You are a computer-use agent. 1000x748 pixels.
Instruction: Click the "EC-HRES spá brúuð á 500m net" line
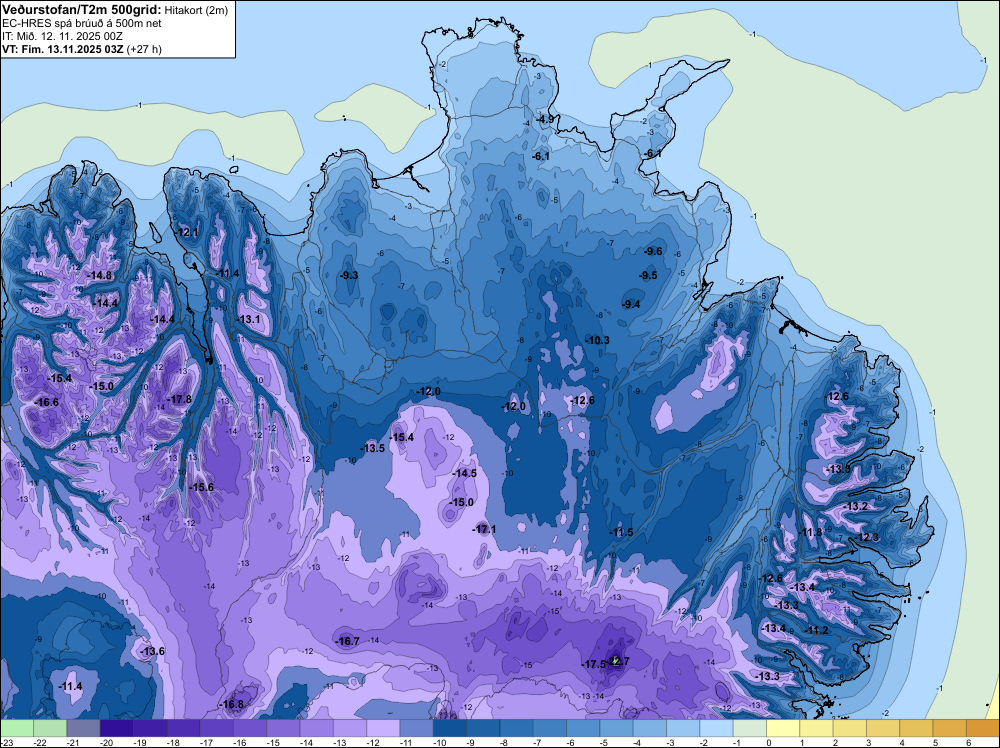(82, 23)
